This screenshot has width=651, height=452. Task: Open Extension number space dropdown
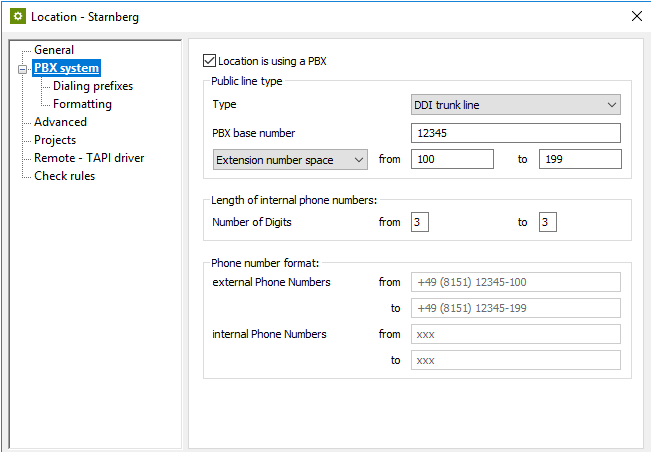pyautogui.click(x=291, y=159)
